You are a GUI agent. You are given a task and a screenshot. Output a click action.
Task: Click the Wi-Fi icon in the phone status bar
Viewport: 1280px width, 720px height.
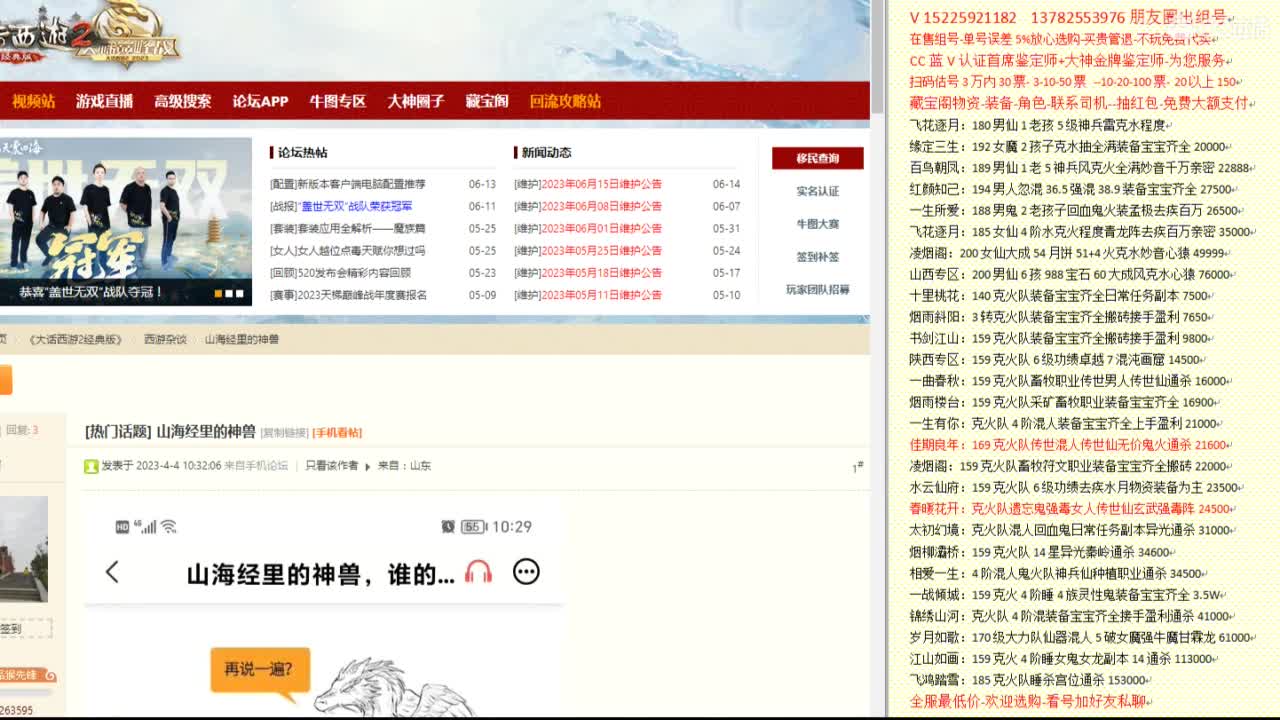tap(168, 527)
